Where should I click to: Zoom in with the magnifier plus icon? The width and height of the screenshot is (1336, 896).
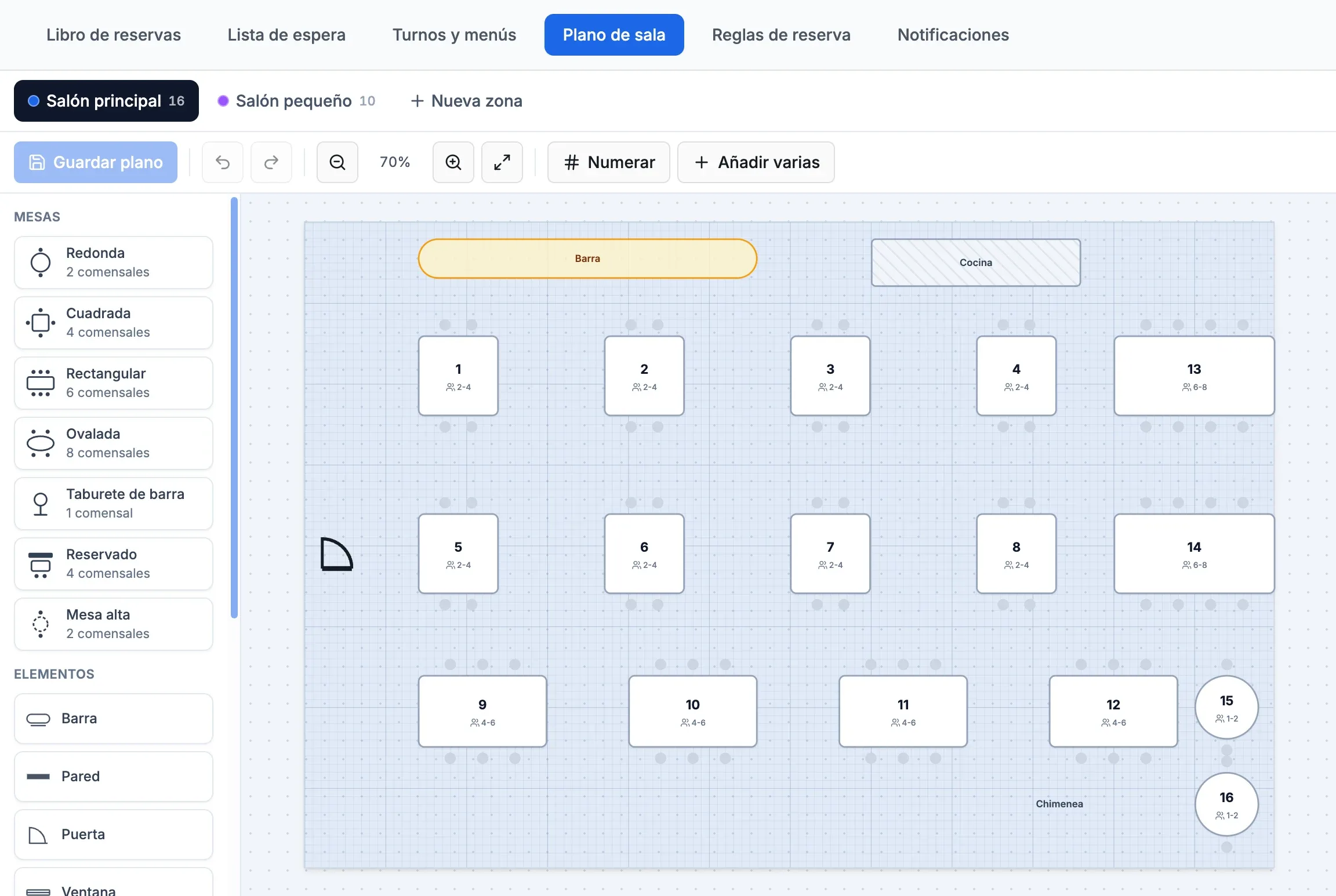tap(453, 162)
